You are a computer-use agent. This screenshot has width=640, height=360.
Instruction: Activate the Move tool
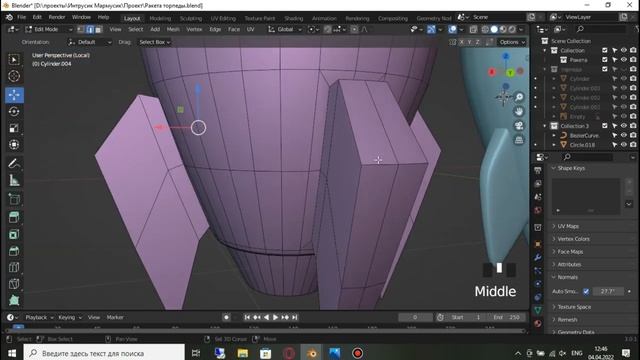pyautogui.click(x=14, y=95)
